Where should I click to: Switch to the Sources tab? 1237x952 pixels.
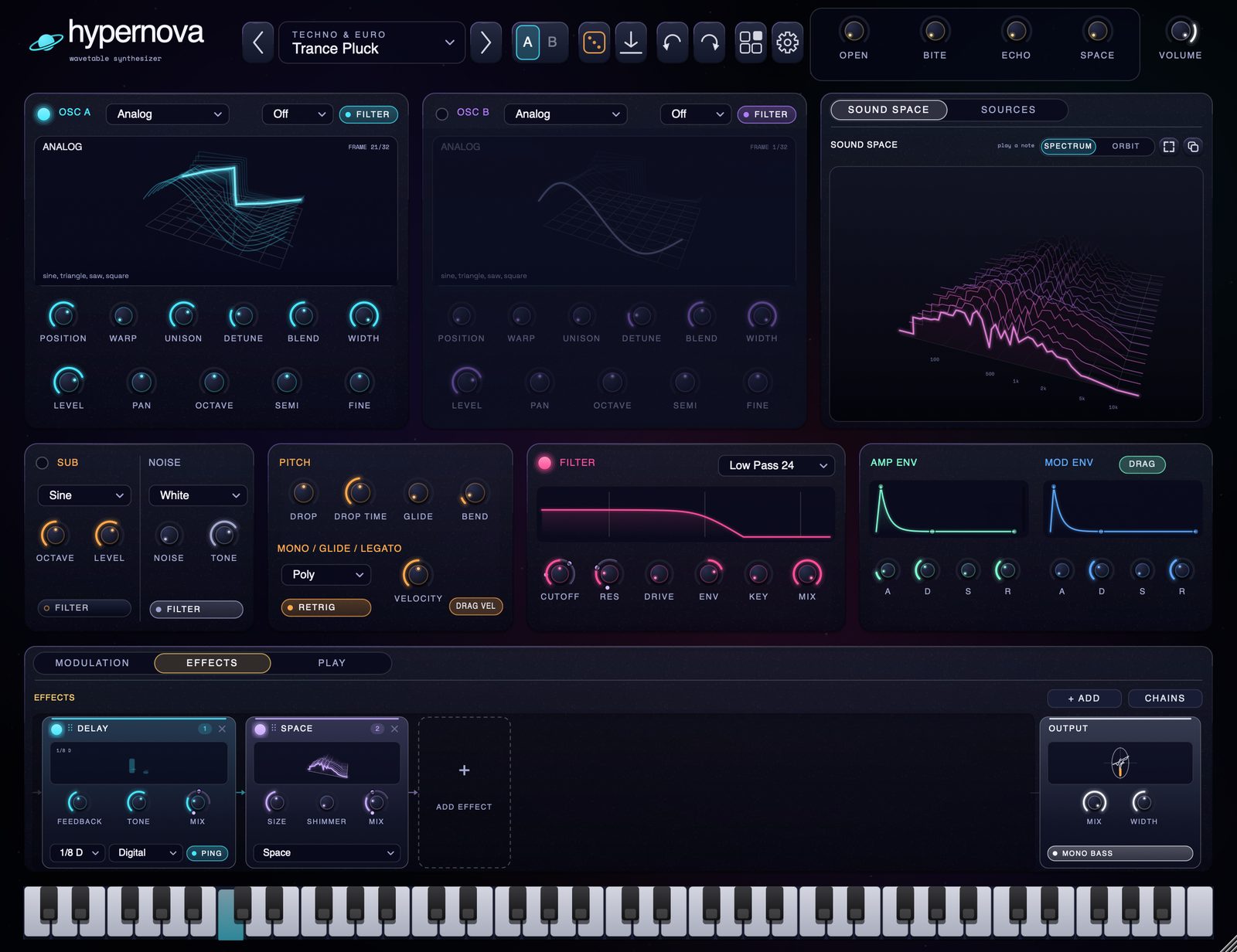pos(1007,110)
